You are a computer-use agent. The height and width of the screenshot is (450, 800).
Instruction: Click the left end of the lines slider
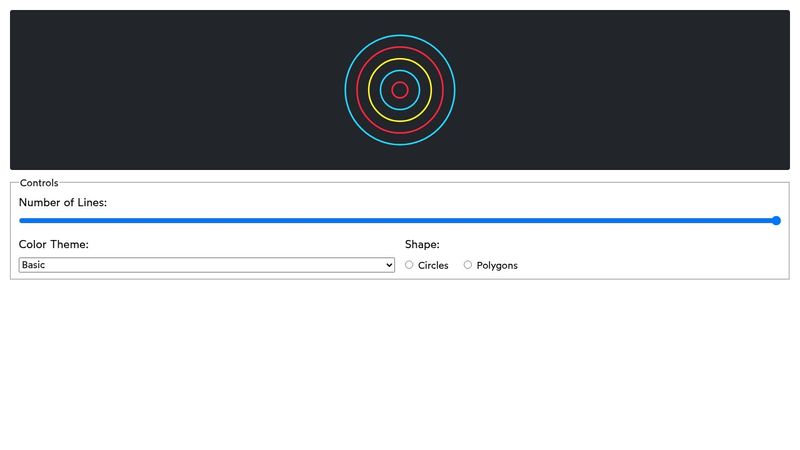tap(22, 221)
